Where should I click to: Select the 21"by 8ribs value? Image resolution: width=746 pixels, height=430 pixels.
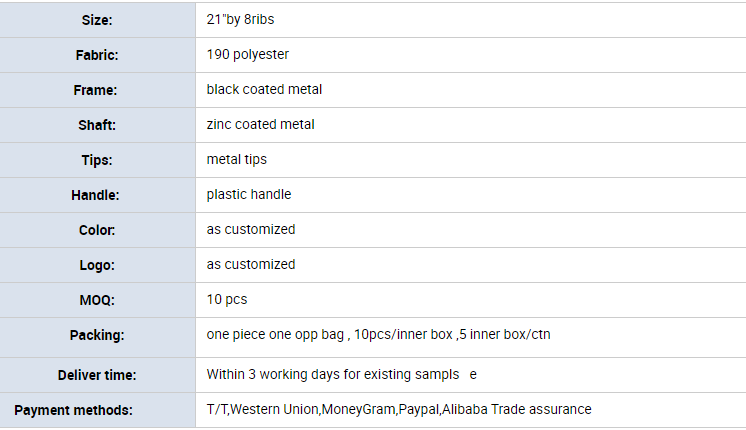point(240,20)
